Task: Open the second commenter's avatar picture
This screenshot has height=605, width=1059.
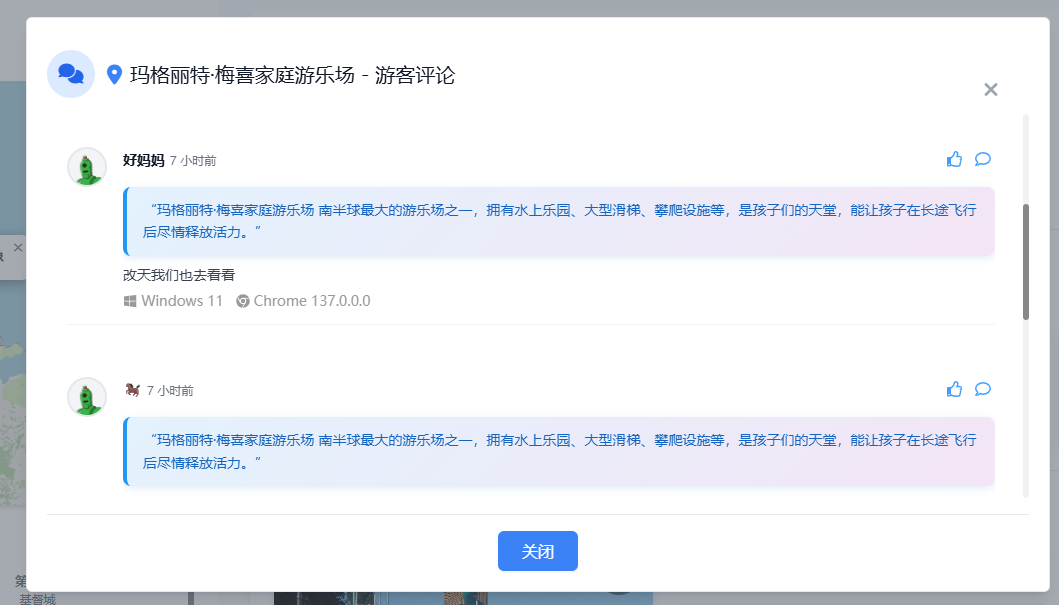Action: (x=87, y=396)
